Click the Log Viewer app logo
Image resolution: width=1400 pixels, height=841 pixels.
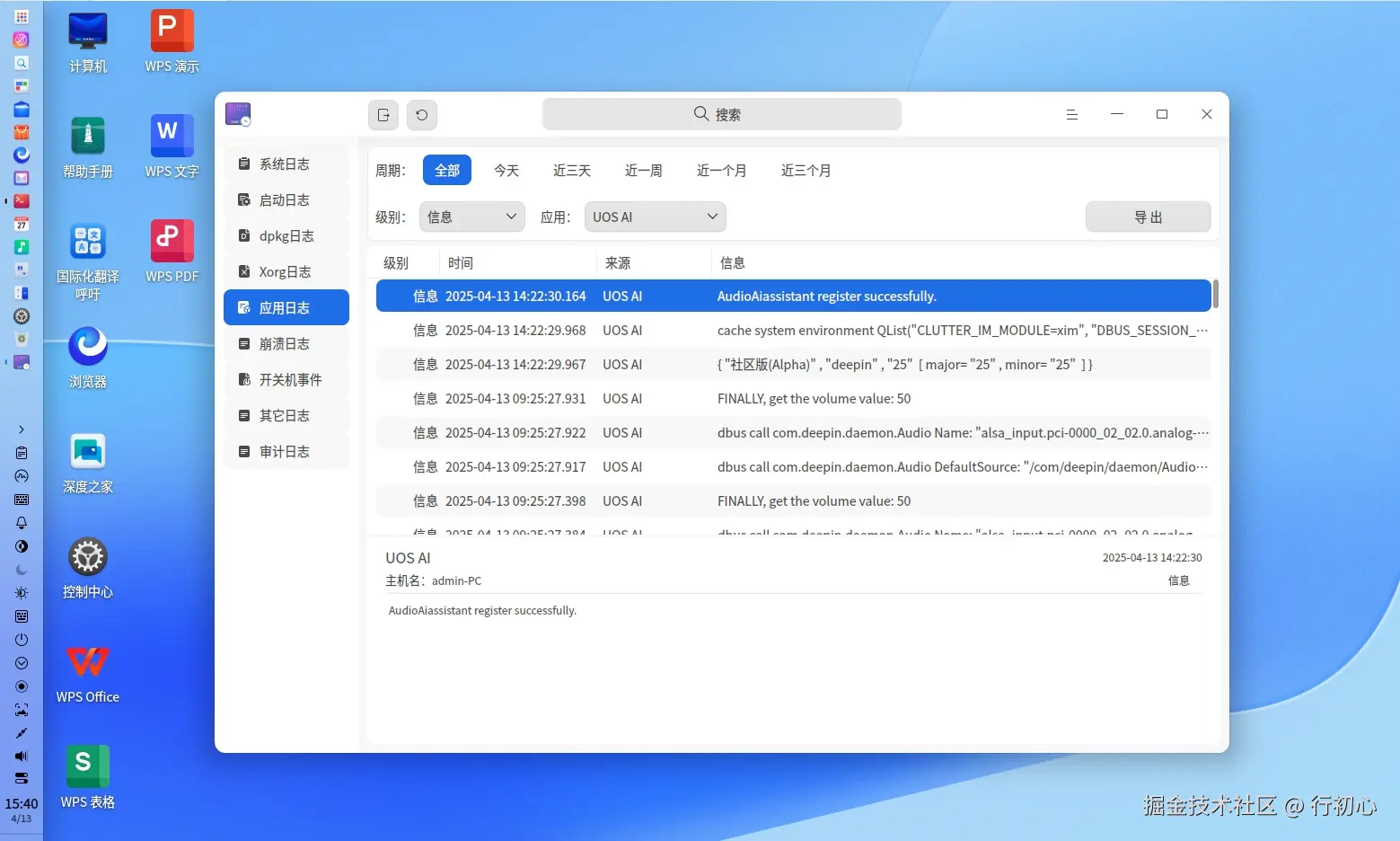238,114
